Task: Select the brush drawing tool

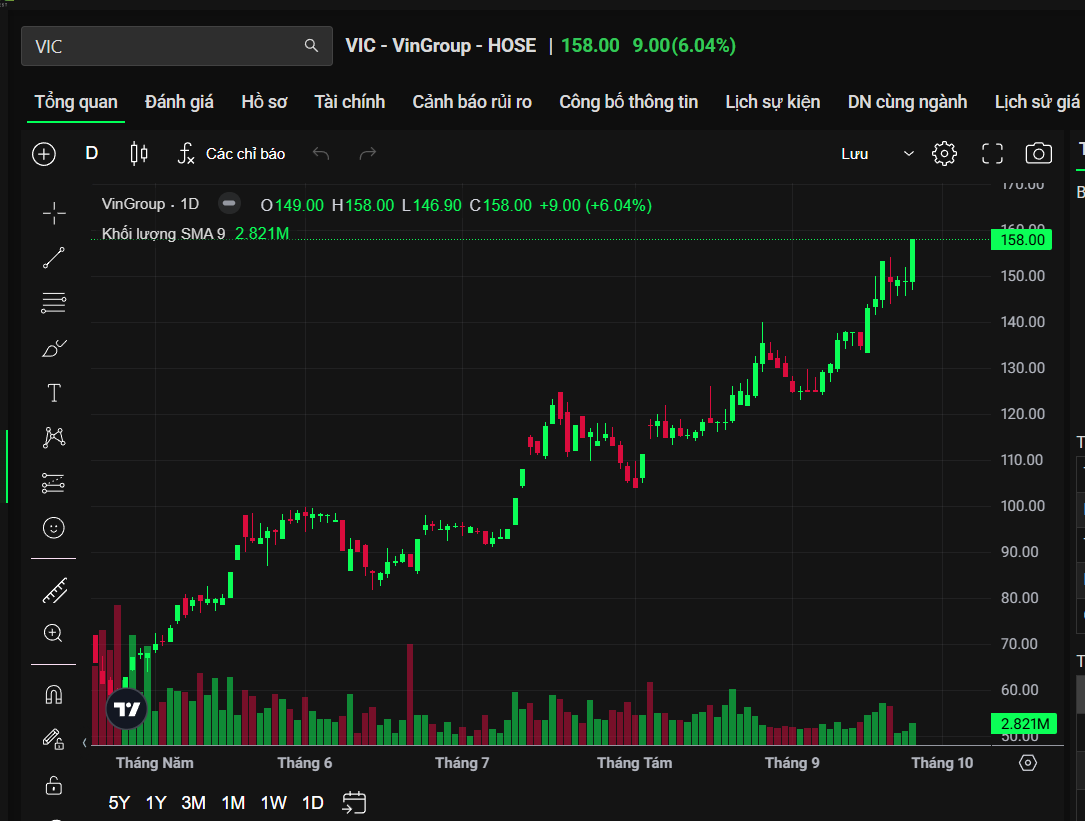Action: 54,348
